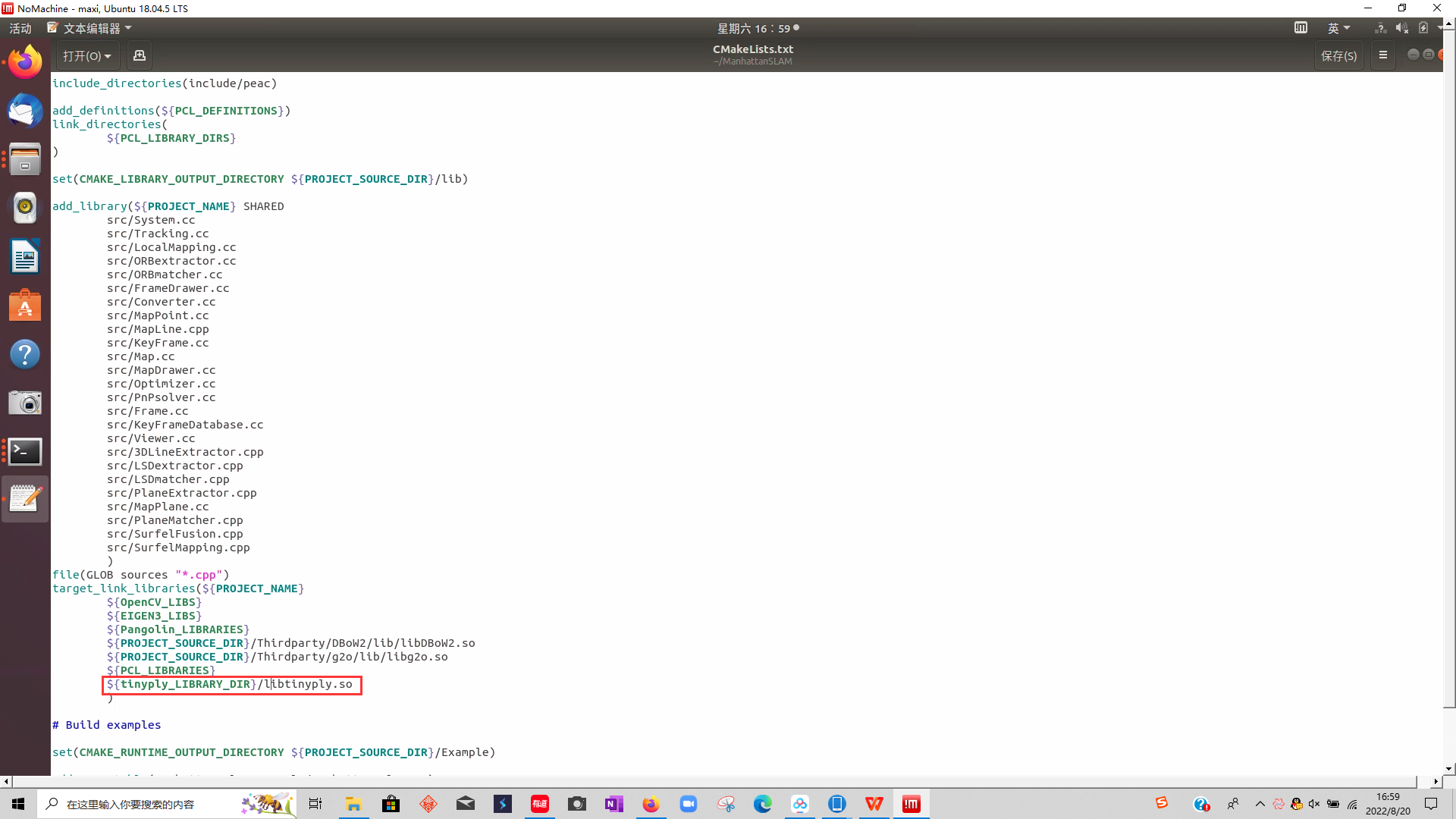Open the Files manager dock icon

click(25, 159)
